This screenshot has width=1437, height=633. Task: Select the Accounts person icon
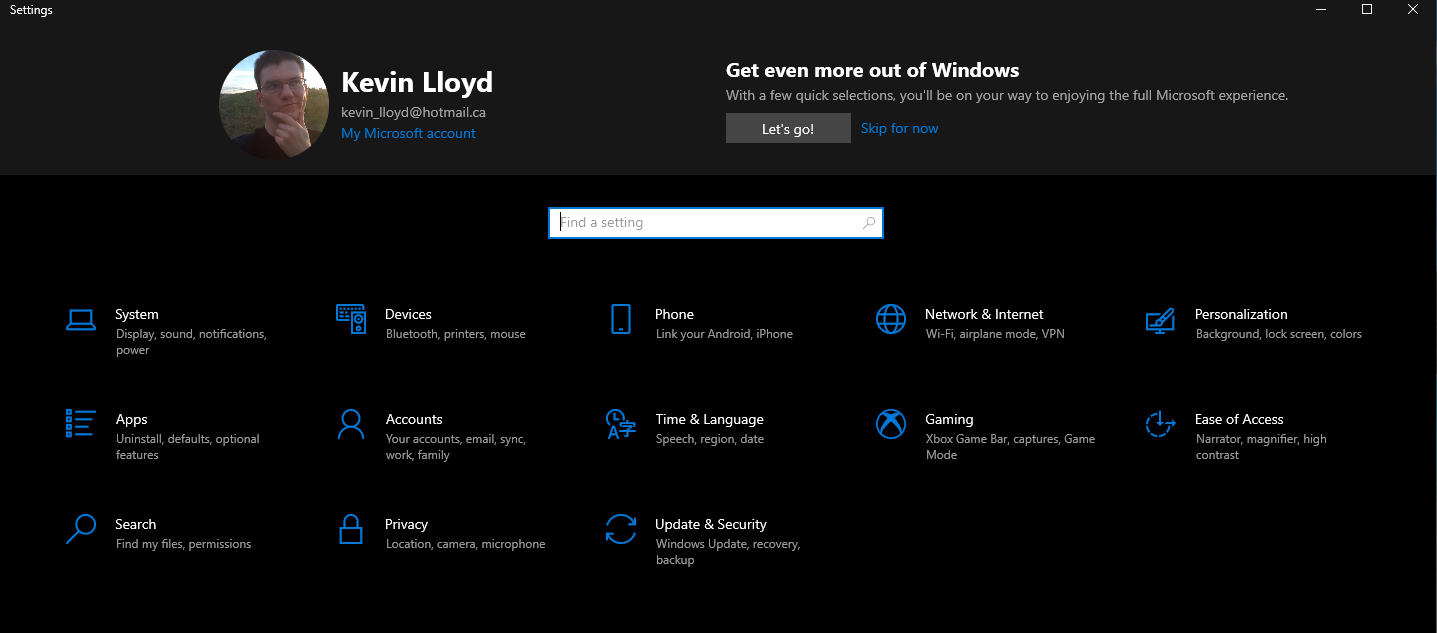tap(351, 424)
